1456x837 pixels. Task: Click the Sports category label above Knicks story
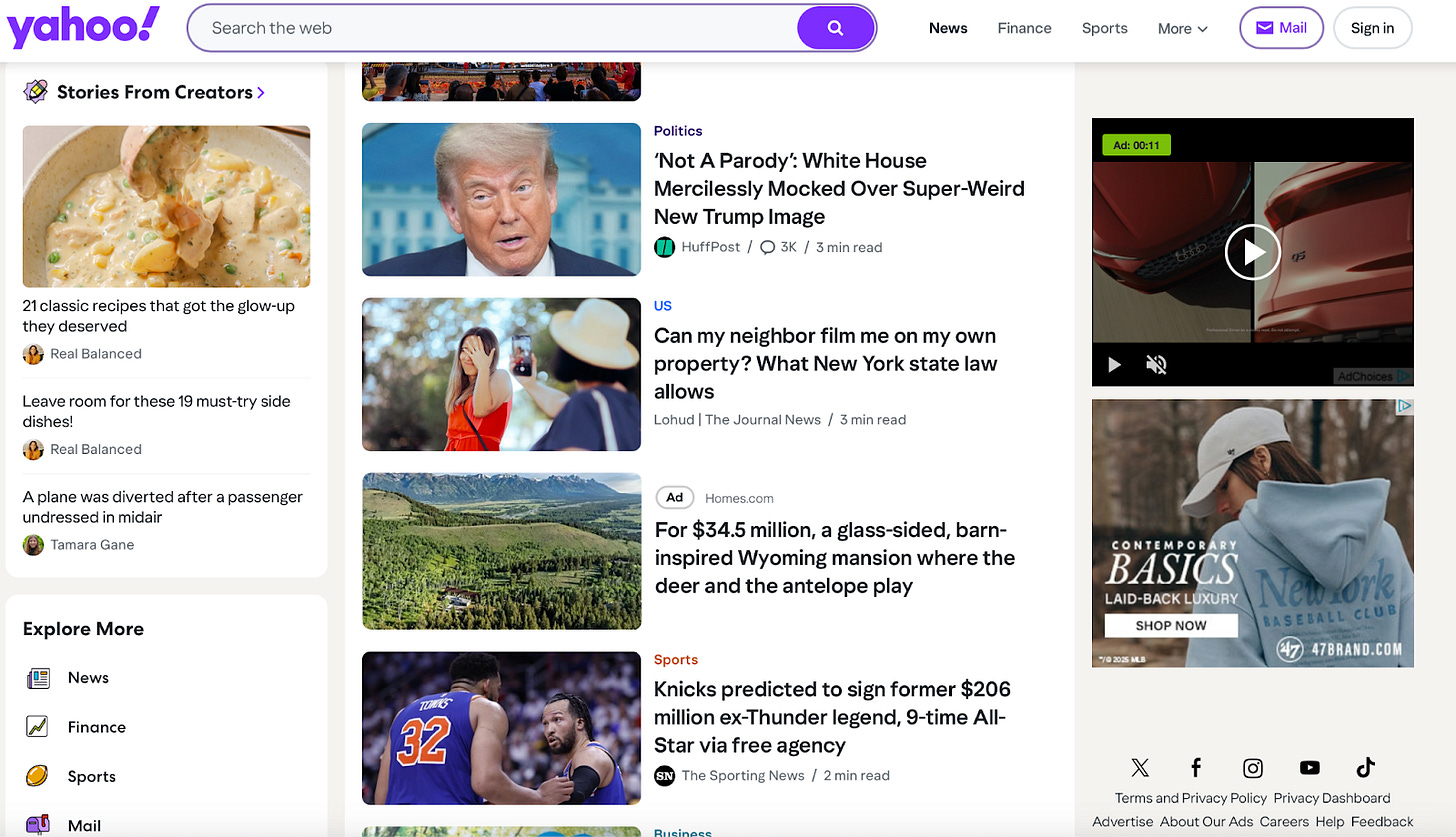click(x=676, y=660)
